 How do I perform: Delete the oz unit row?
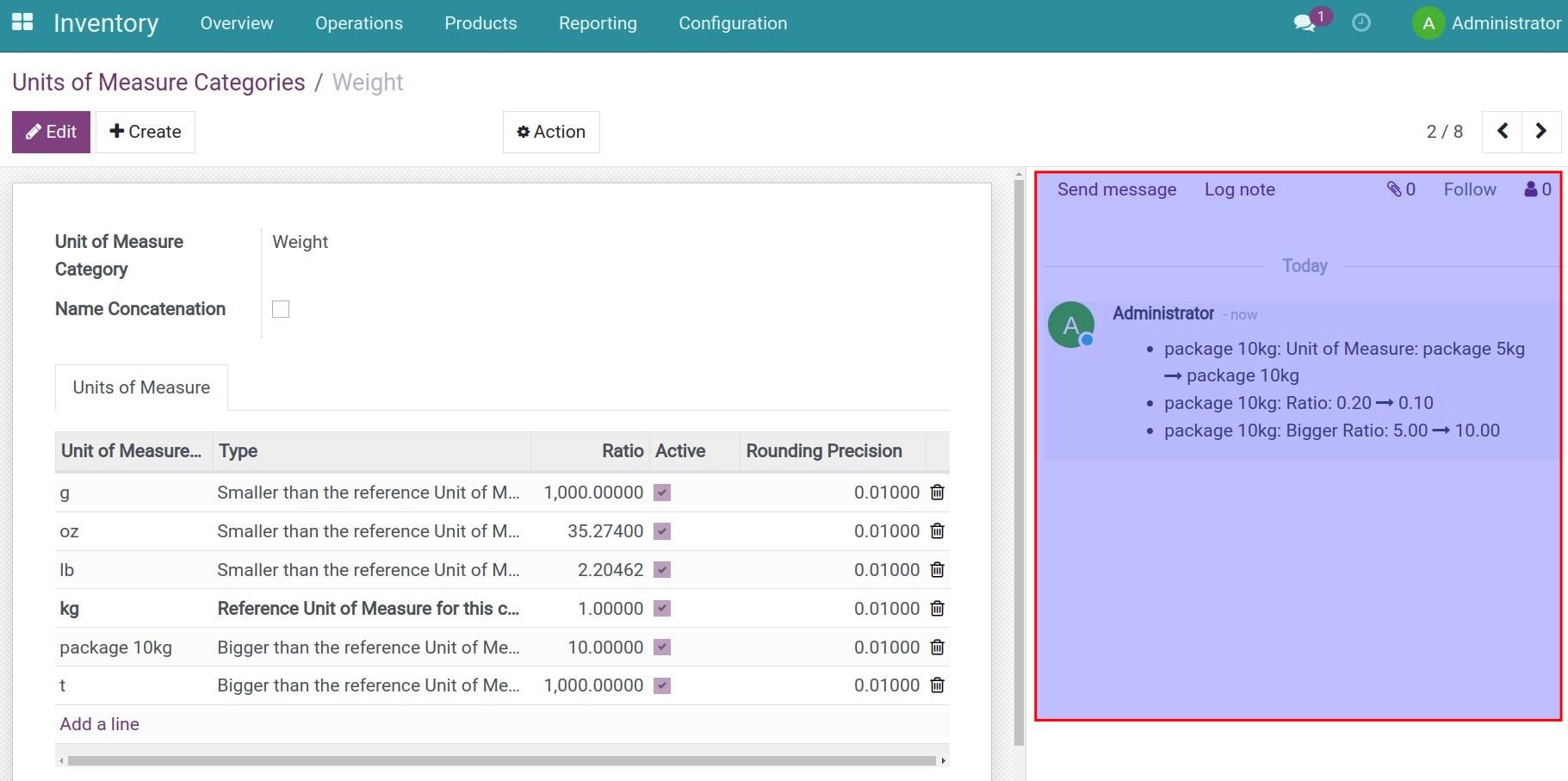(938, 531)
